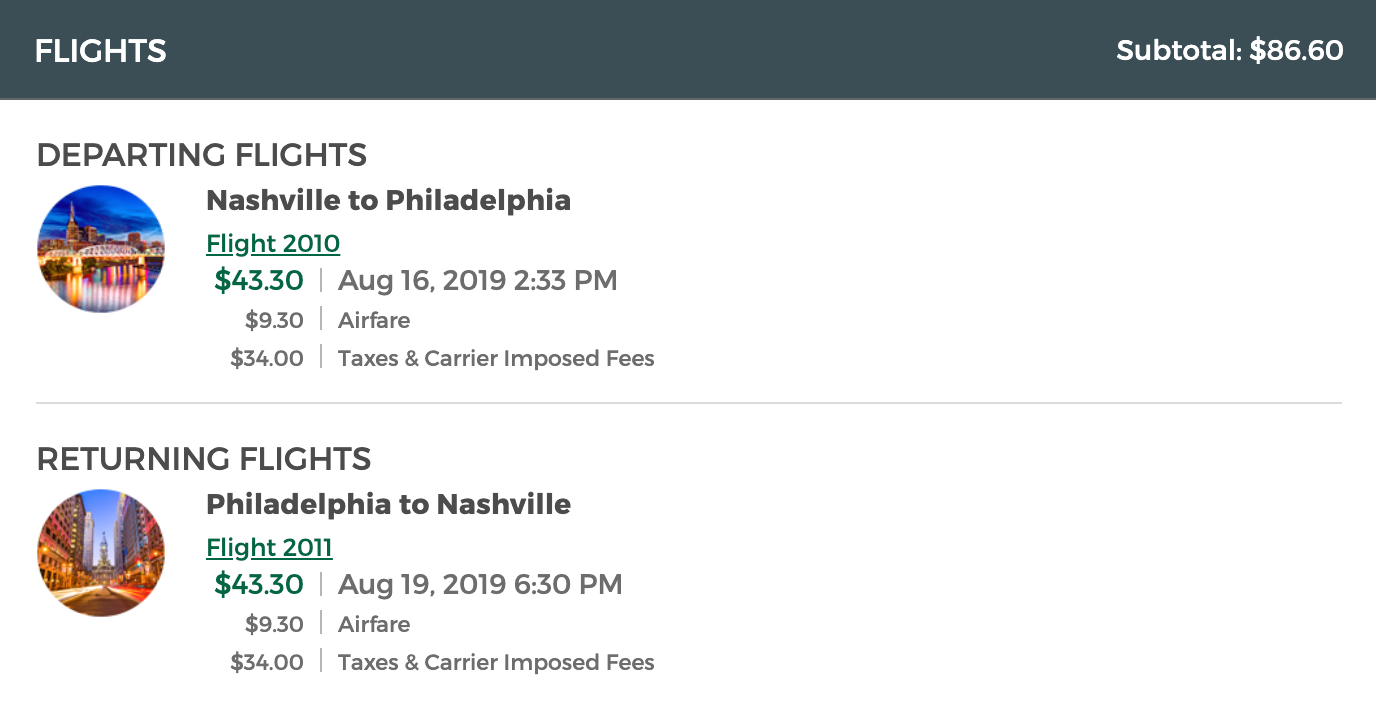Click the Nashville to Philadelphia route title
Viewport: 1376px width, 710px height.
tap(388, 200)
